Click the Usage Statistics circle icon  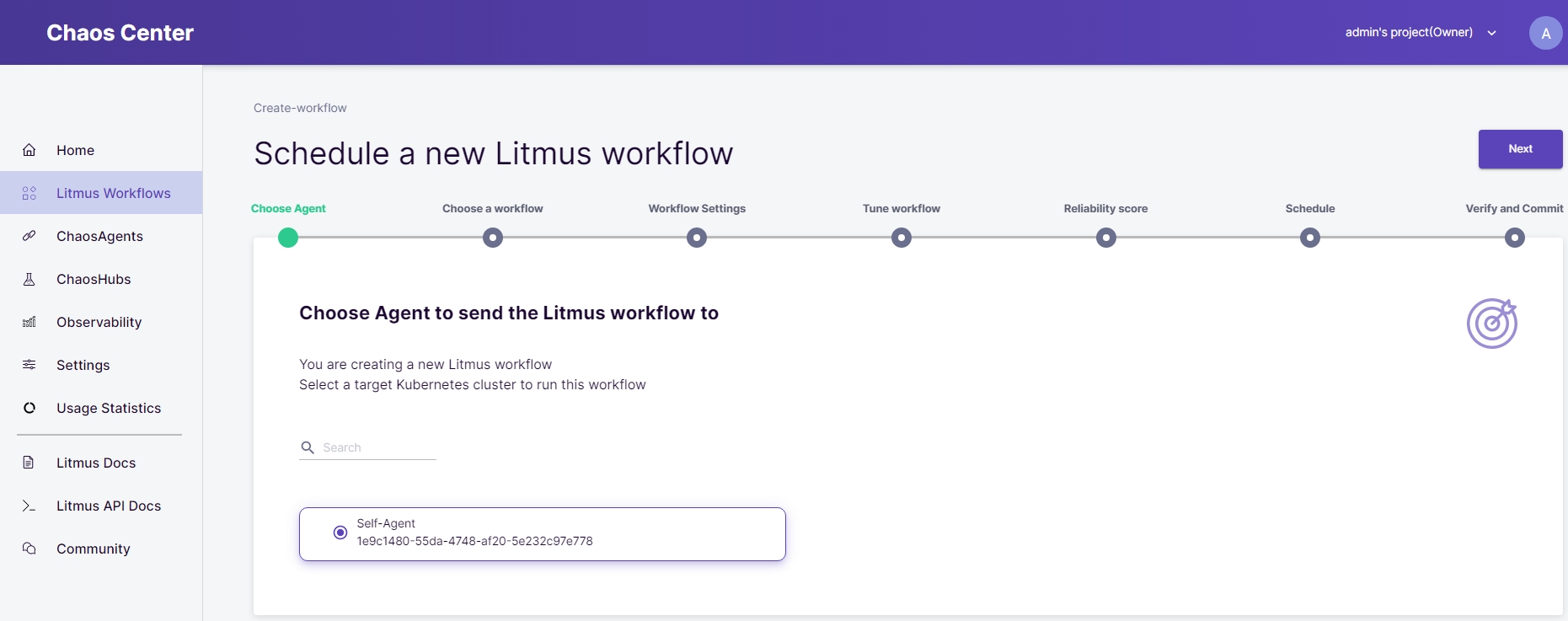point(29,408)
